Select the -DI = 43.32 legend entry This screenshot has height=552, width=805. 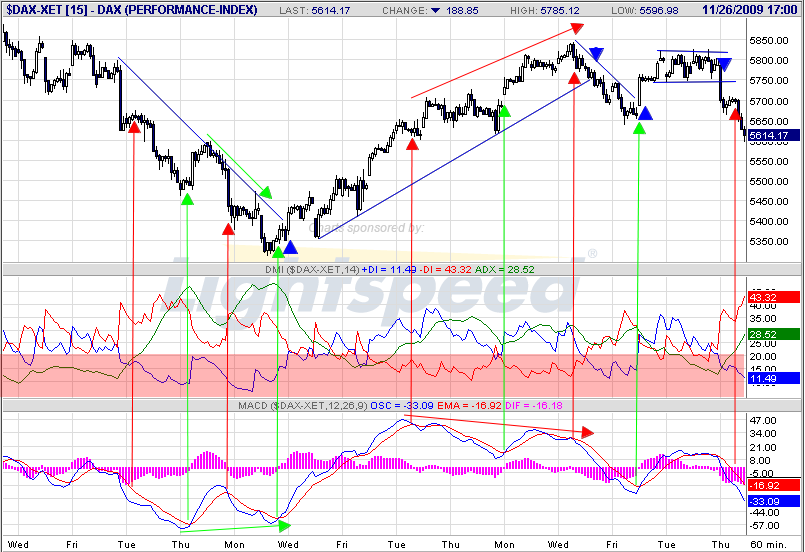pyautogui.click(x=445, y=270)
